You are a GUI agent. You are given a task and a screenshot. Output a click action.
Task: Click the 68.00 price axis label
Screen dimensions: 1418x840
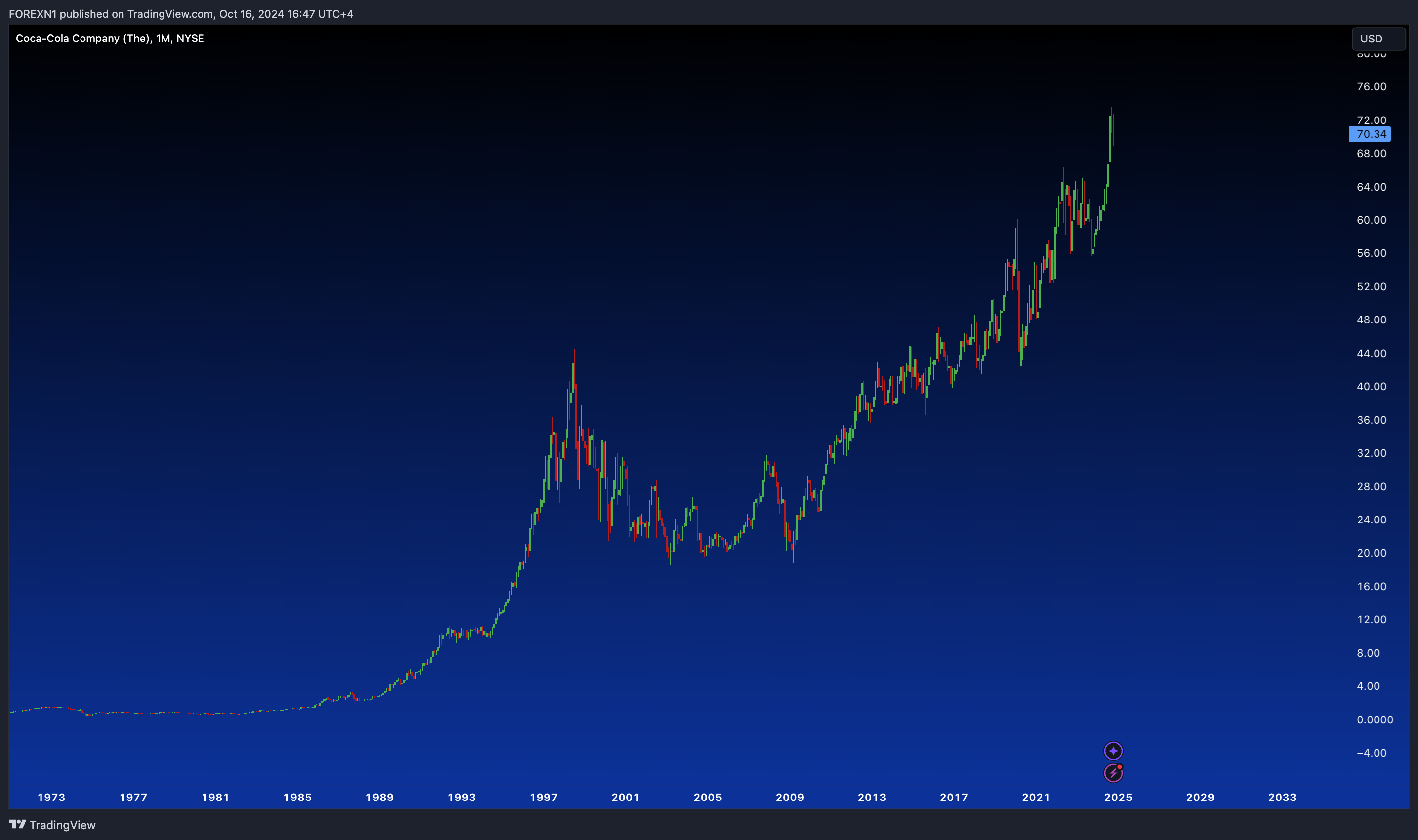[x=1371, y=154]
